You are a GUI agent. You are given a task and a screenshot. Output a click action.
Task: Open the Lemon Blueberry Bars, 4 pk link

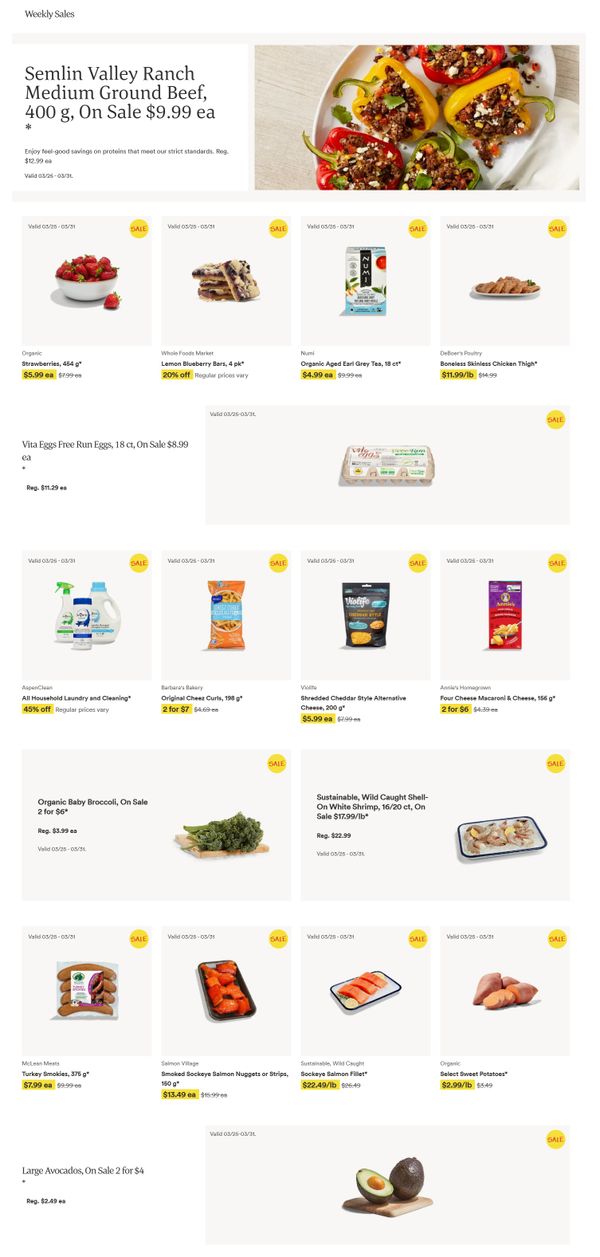(x=203, y=363)
